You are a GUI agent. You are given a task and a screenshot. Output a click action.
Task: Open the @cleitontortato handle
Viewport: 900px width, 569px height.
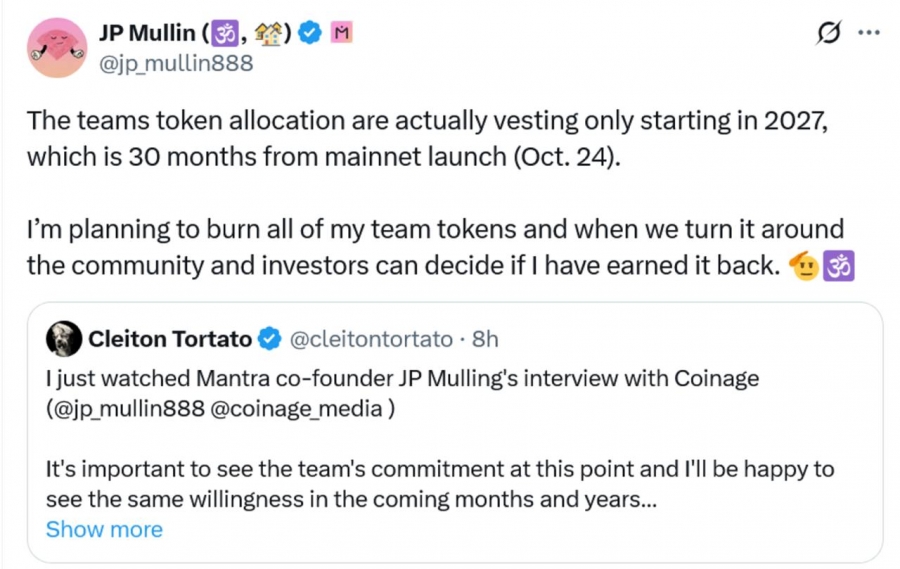371,339
